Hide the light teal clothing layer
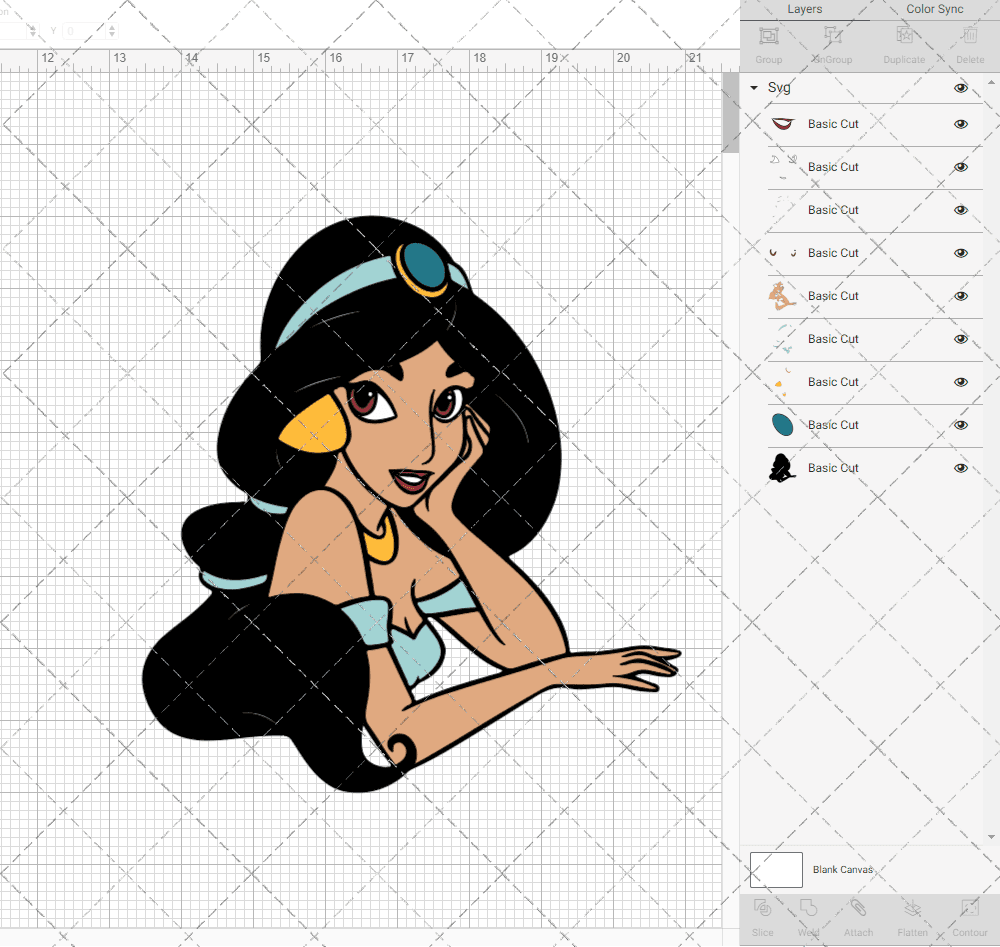The height and width of the screenshot is (947, 1000). tap(961, 339)
